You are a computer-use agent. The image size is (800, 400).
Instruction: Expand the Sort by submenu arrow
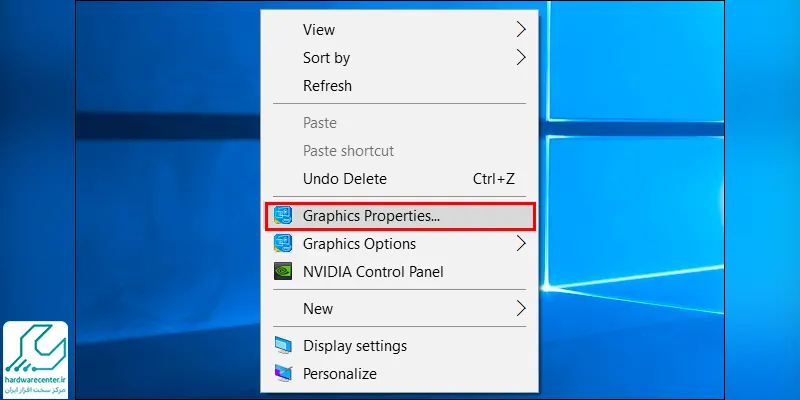[520, 58]
